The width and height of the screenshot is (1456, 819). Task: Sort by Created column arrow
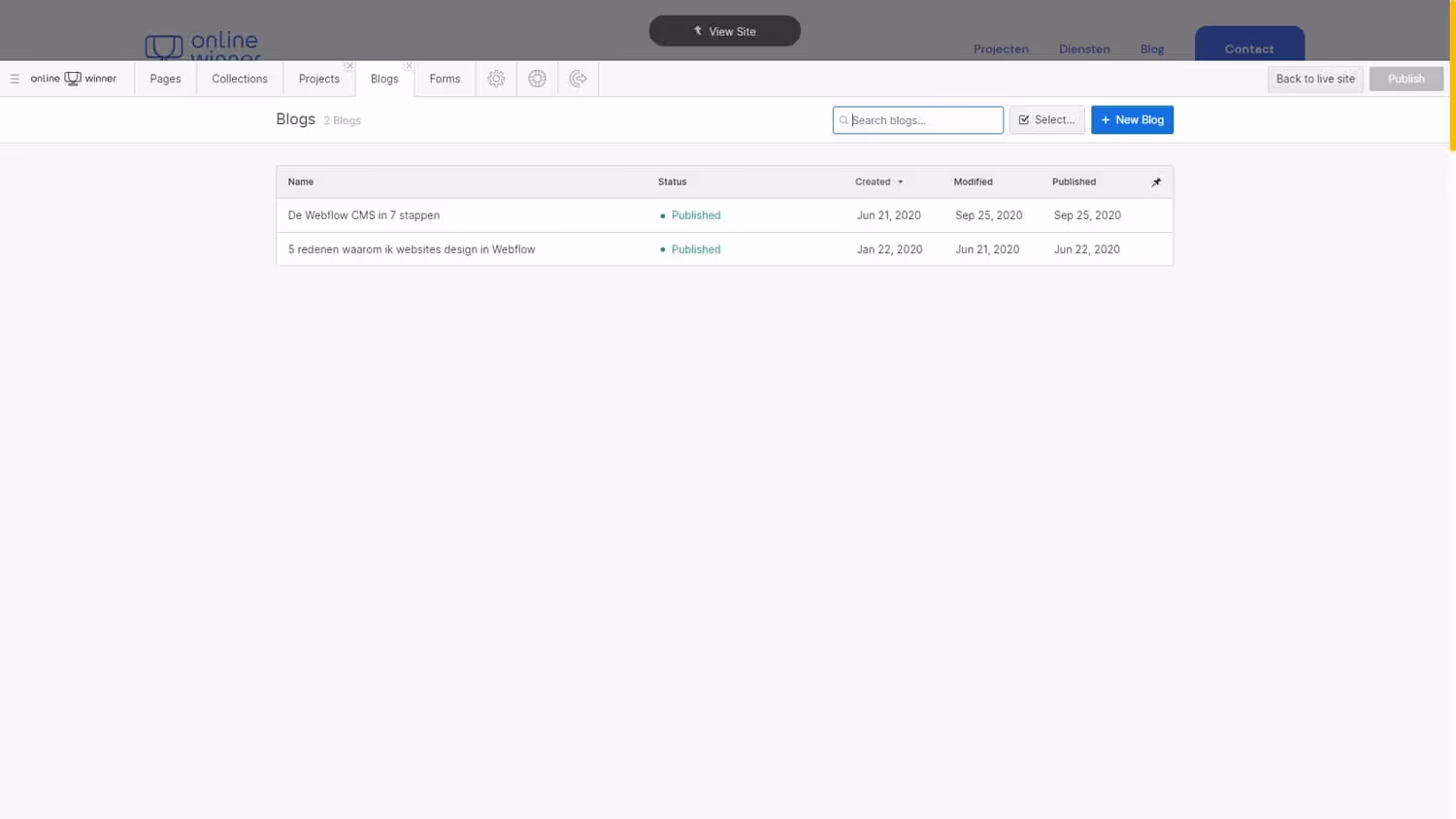click(x=900, y=182)
